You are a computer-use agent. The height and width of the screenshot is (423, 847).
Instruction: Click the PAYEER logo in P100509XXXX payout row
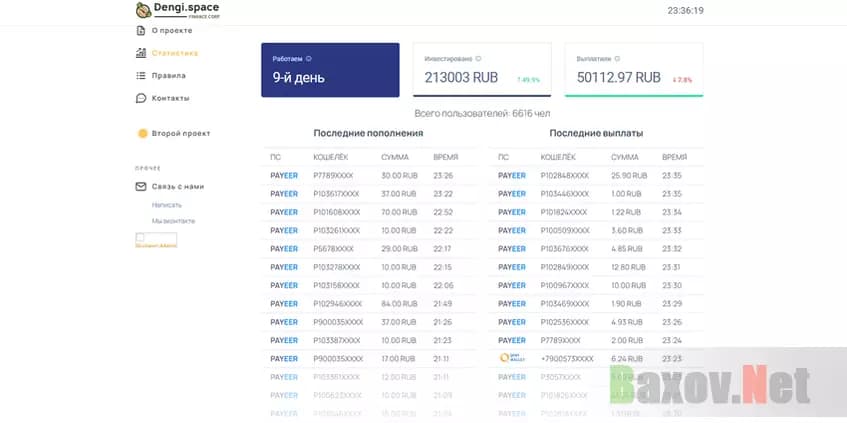512,231
